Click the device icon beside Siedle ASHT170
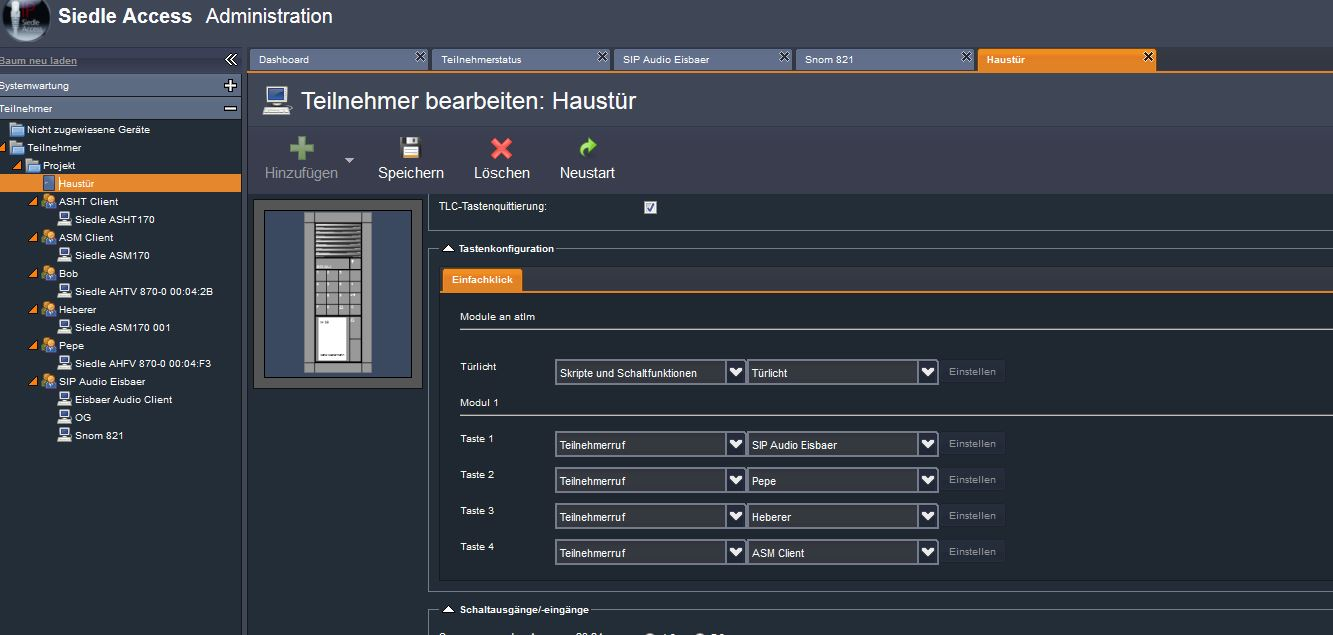The image size is (1333, 635). [65, 219]
